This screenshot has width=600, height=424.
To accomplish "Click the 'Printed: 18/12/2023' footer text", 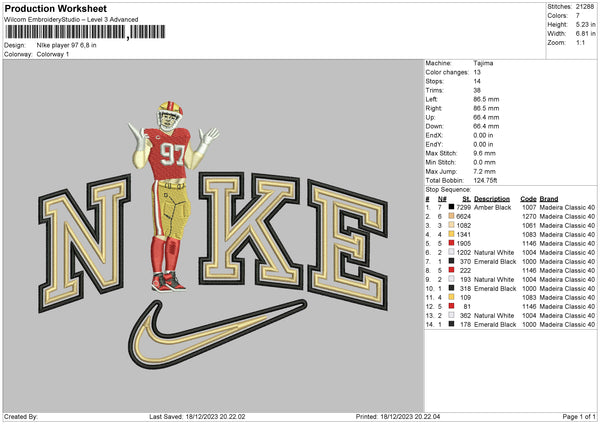I will coord(398,416).
